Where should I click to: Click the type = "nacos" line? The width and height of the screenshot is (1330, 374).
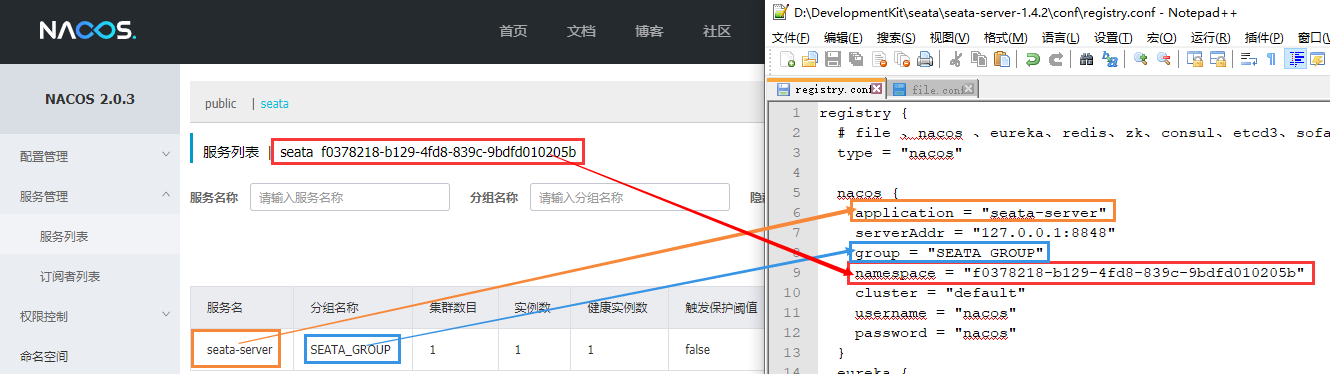point(899,152)
